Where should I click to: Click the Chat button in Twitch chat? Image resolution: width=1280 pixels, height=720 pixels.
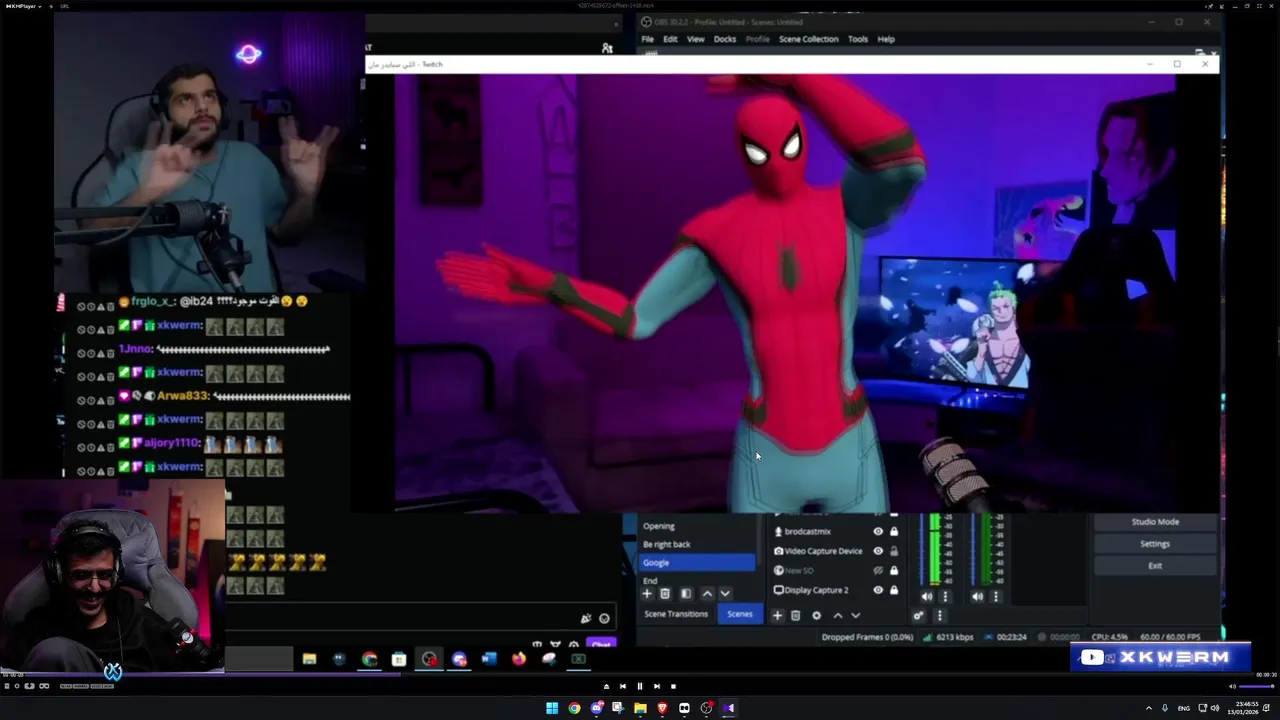tap(601, 644)
